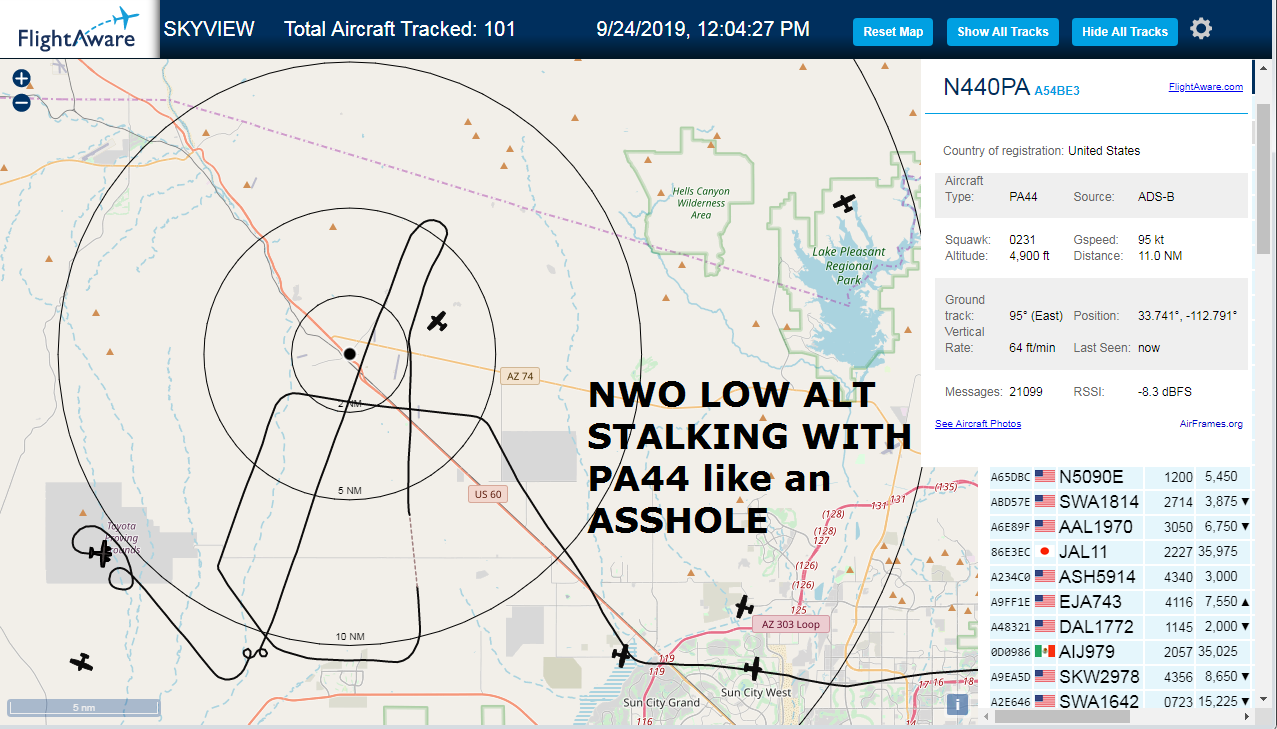Click the AZ 303 Loop road label
This screenshot has width=1277, height=729.
pyautogui.click(x=790, y=624)
